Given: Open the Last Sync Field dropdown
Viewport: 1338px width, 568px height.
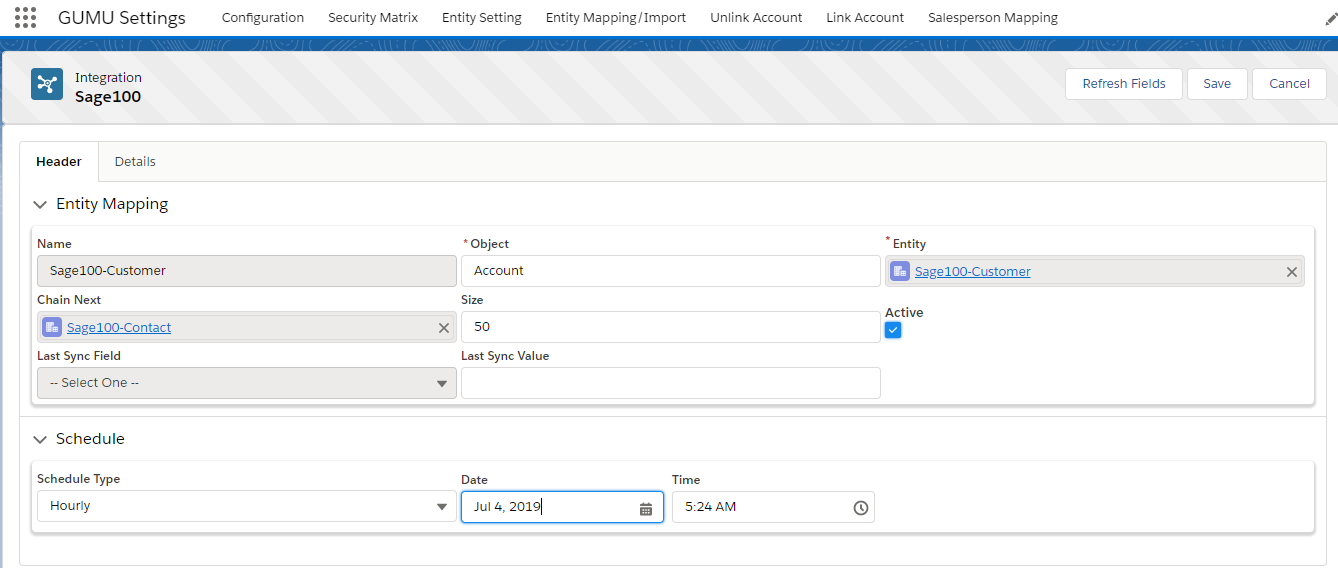Looking at the screenshot, I should pyautogui.click(x=247, y=383).
